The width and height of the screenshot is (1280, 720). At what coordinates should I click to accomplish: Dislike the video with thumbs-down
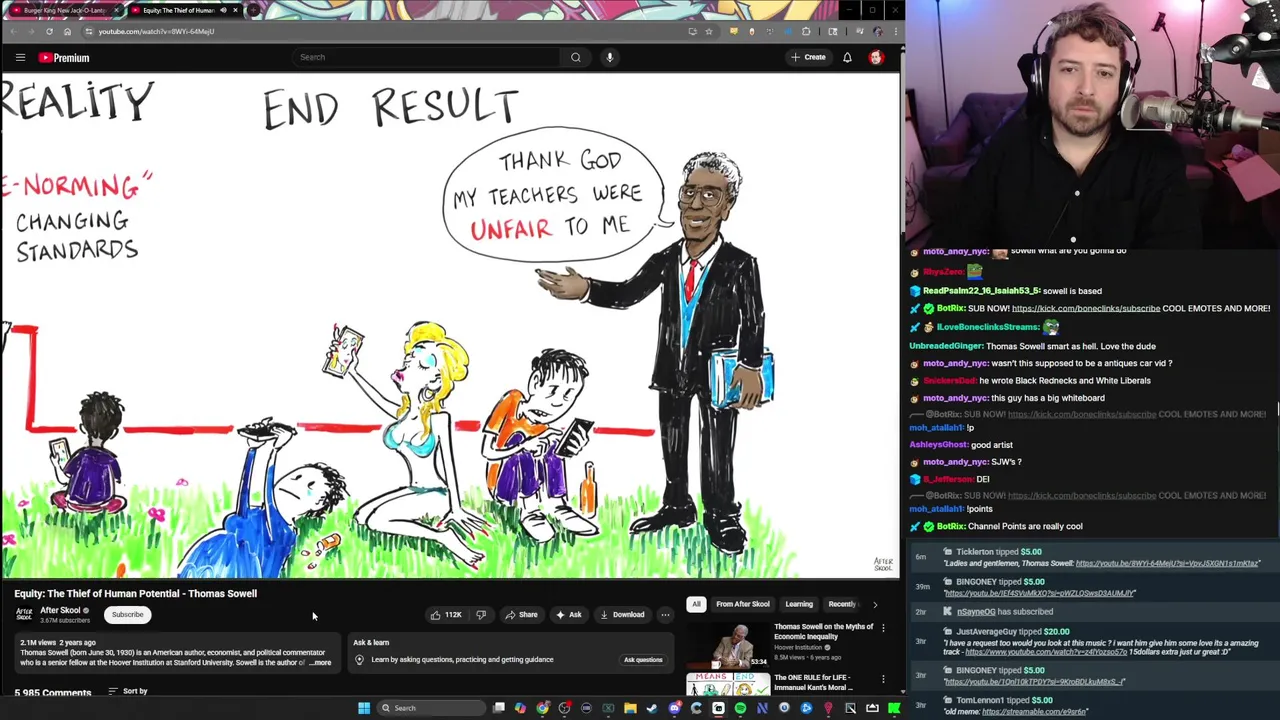[481, 615]
